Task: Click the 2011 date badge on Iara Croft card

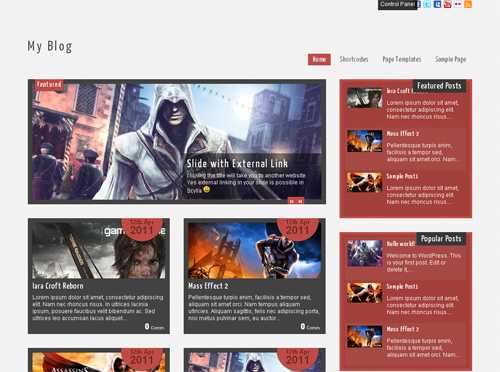Action: [x=142, y=229]
